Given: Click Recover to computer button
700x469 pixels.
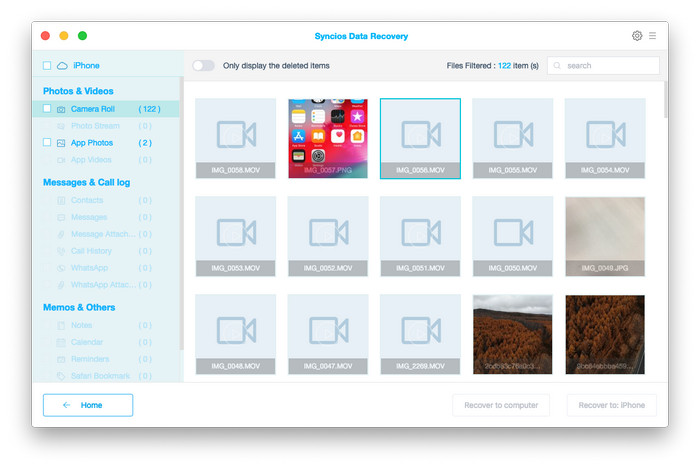Looking at the screenshot, I should tap(501, 405).
